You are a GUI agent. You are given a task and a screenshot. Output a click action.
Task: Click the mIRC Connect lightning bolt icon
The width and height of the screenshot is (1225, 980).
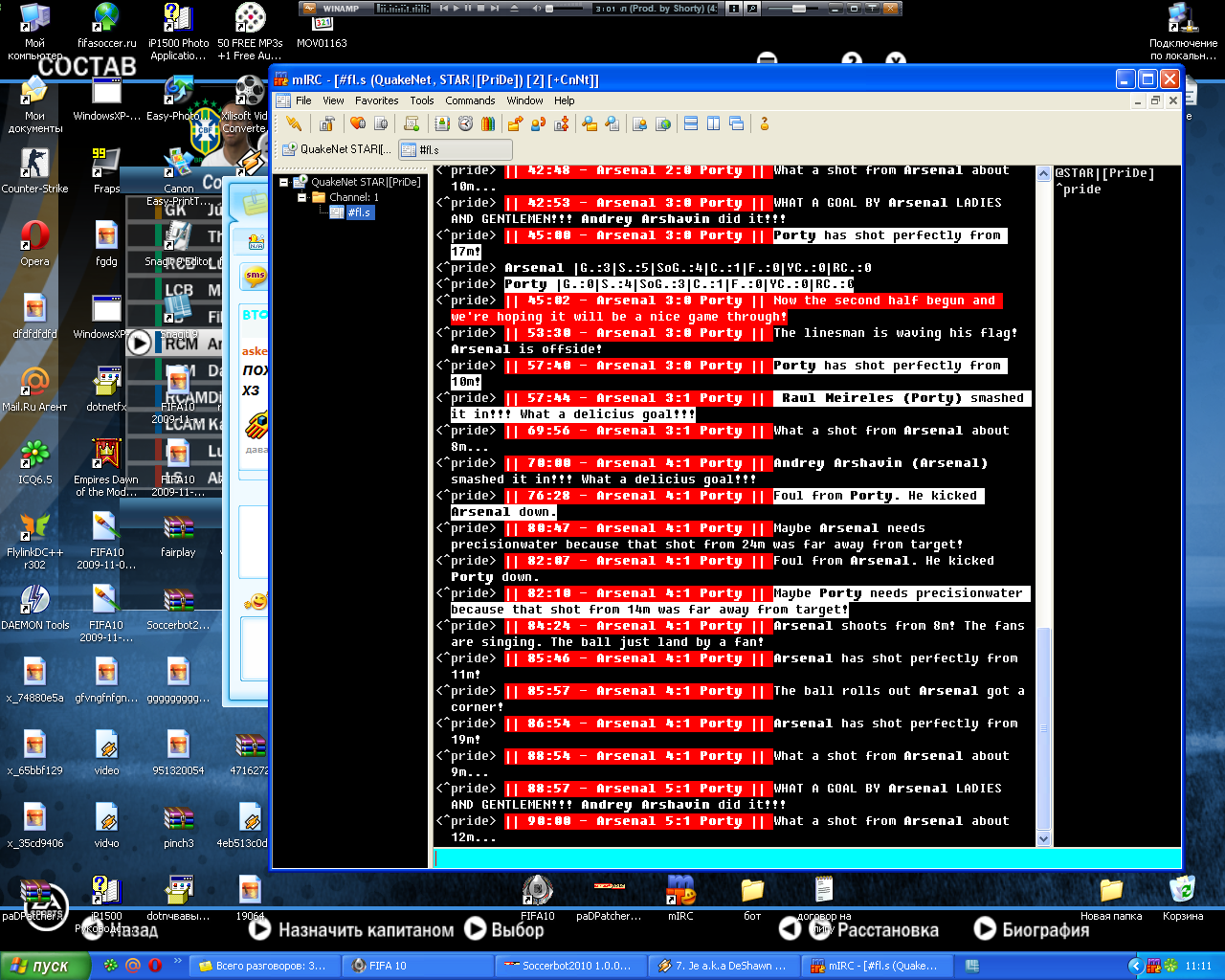(x=294, y=123)
